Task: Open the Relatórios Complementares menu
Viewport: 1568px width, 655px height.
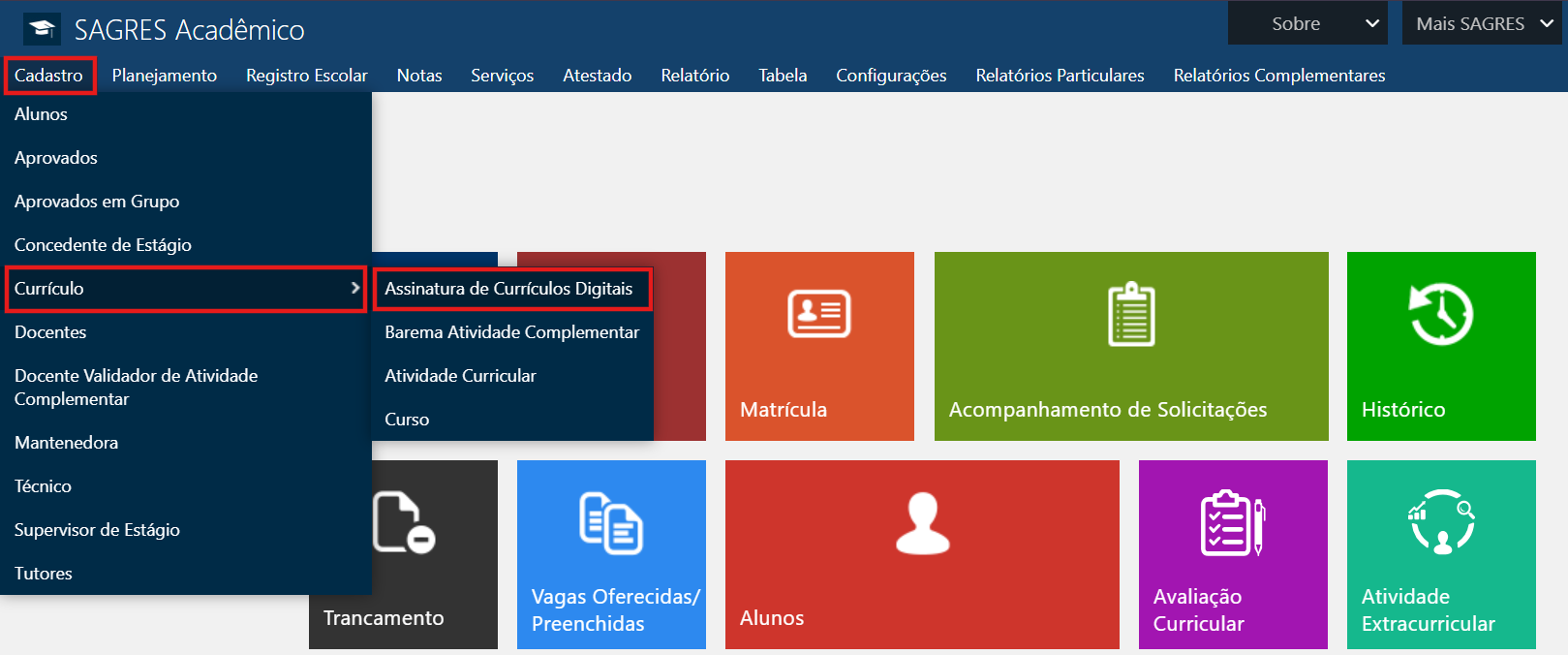Action: 1279,76
